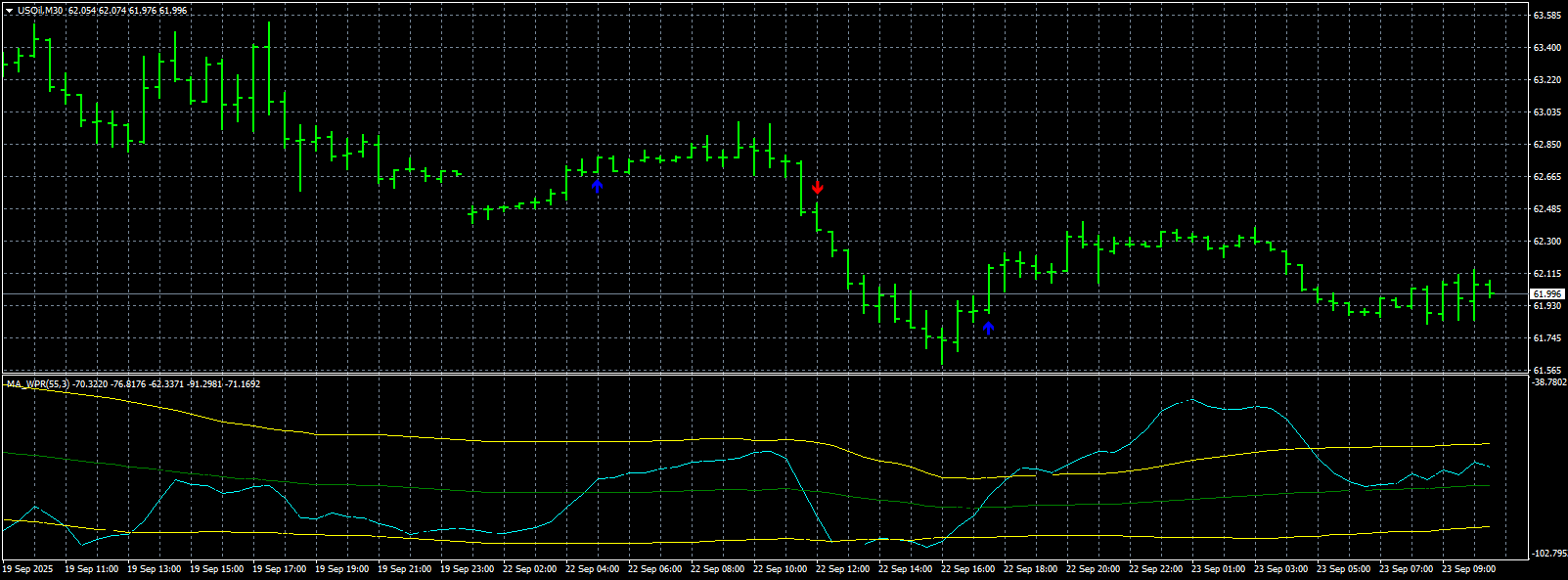This screenshot has height=580, width=1568.
Task: Click the 63.400 price scale label
Action: tap(1547, 48)
